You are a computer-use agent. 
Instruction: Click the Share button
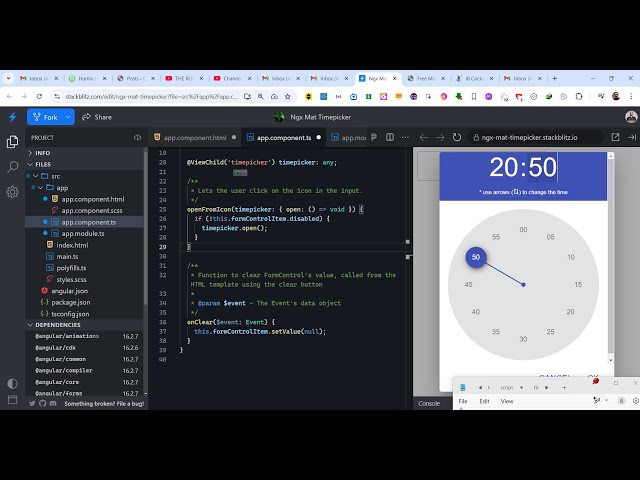click(97, 117)
